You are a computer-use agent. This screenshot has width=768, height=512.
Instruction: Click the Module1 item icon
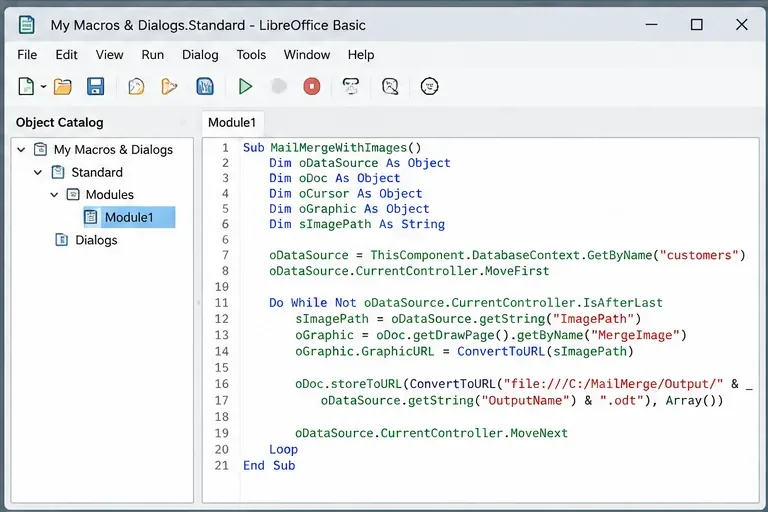(x=91, y=218)
